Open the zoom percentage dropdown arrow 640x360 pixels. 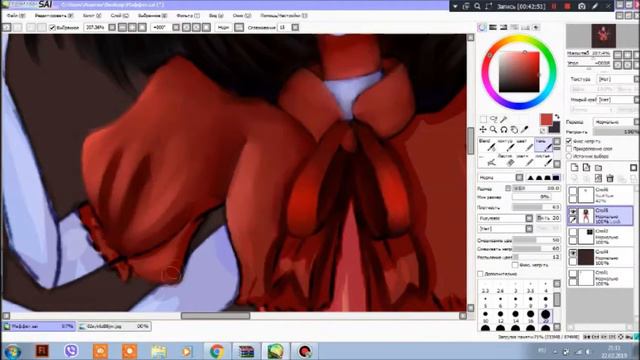tap(112, 27)
